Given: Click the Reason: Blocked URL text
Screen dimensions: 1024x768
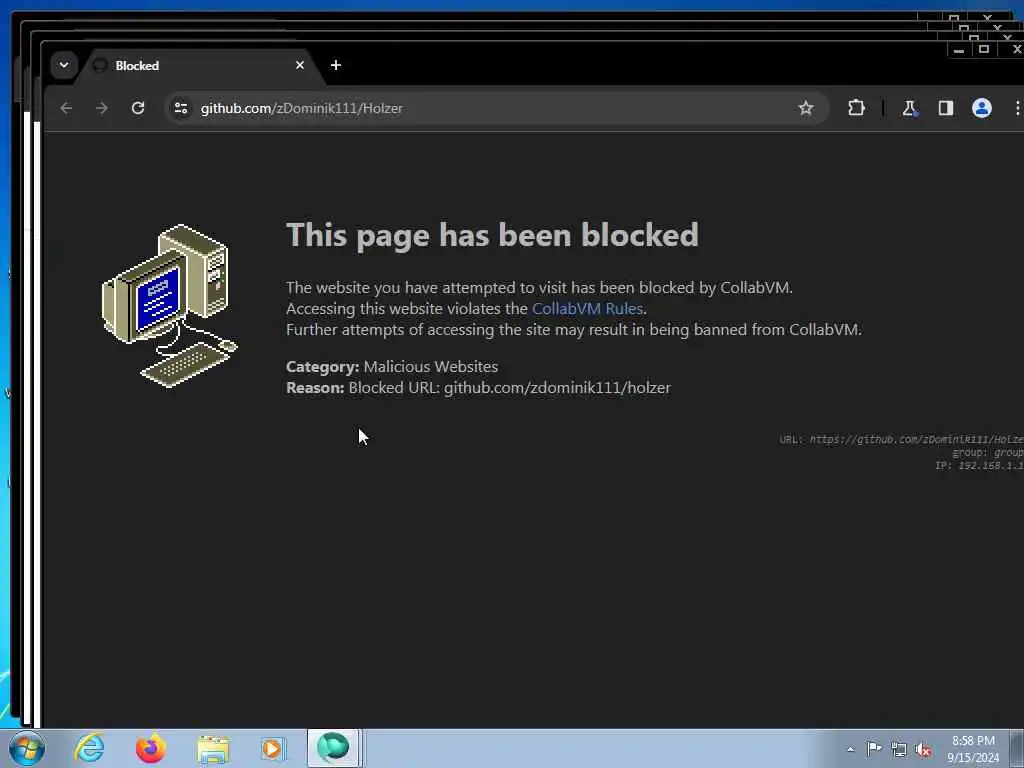Looking at the screenshot, I should (x=478, y=387).
